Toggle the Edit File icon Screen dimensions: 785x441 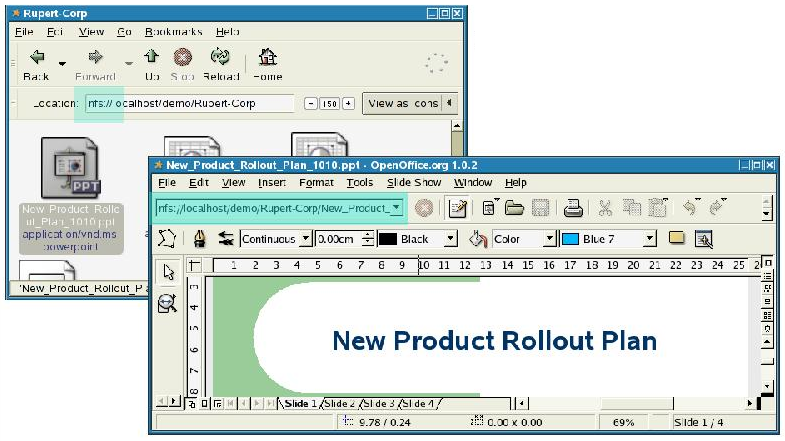(457, 208)
